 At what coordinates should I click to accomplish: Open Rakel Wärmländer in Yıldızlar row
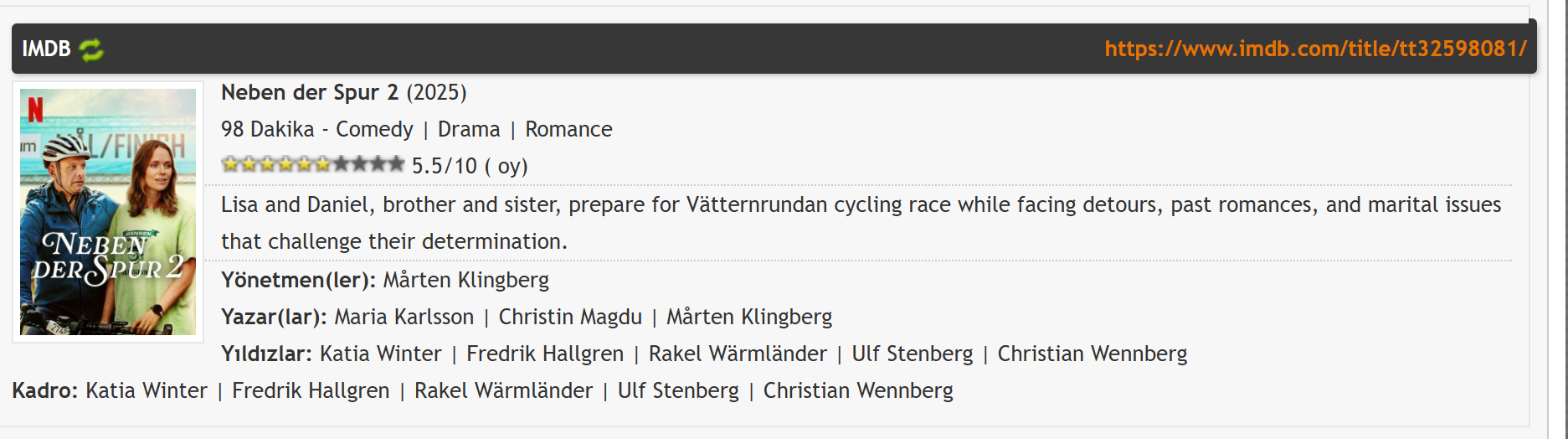(x=738, y=354)
